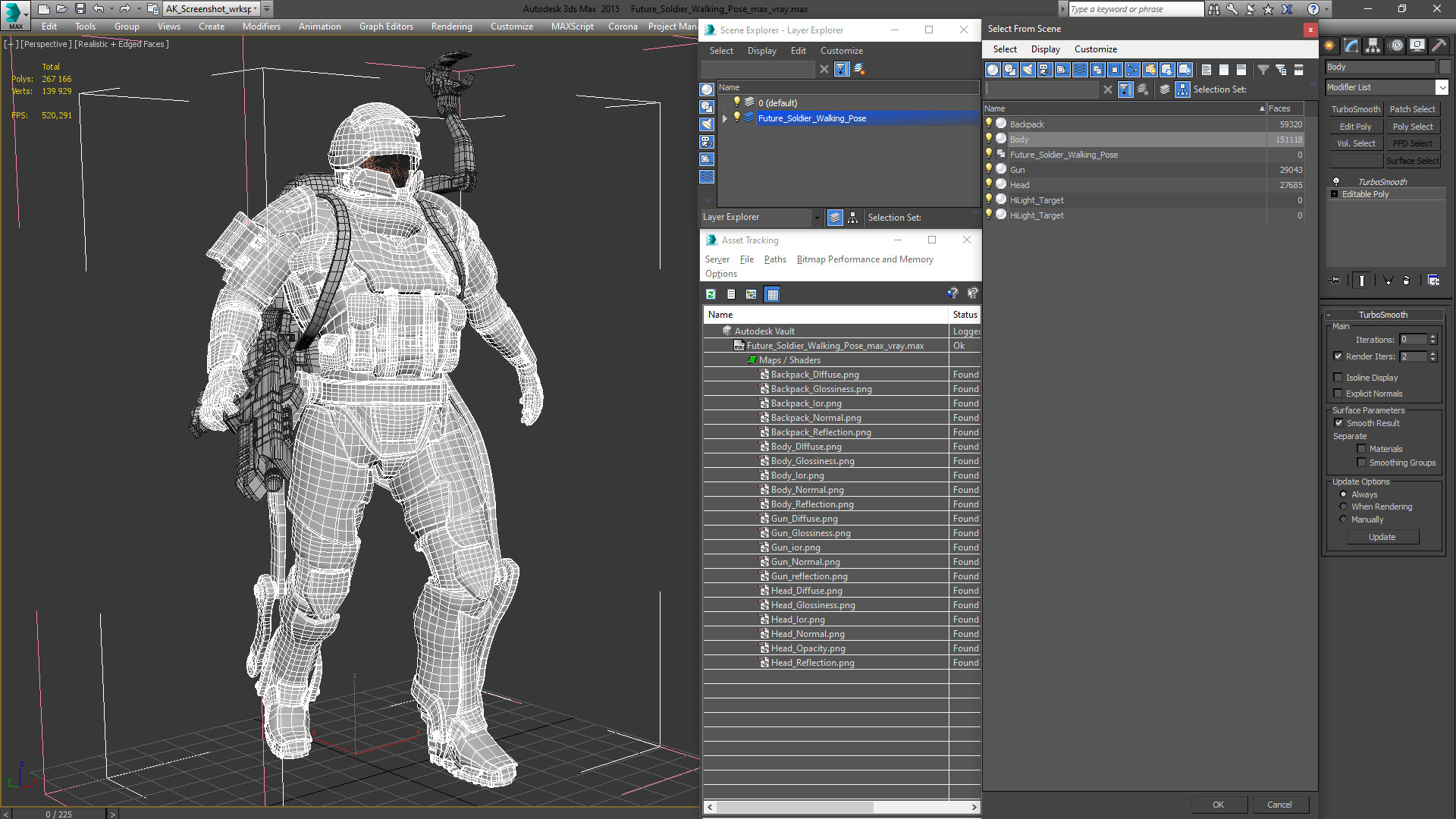Viewport: 1456px width, 819px height.
Task: Open the Modifiers menu in main menu bar
Action: coord(261,27)
